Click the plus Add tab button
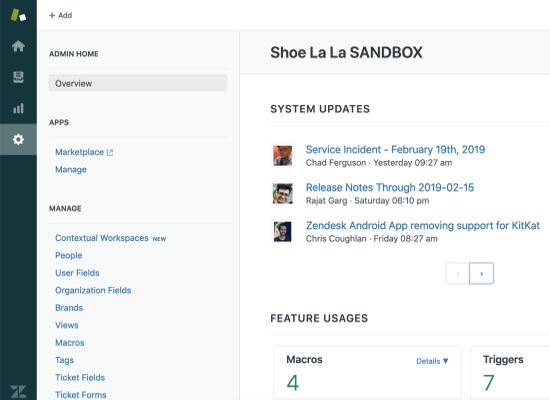 pos(60,15)
